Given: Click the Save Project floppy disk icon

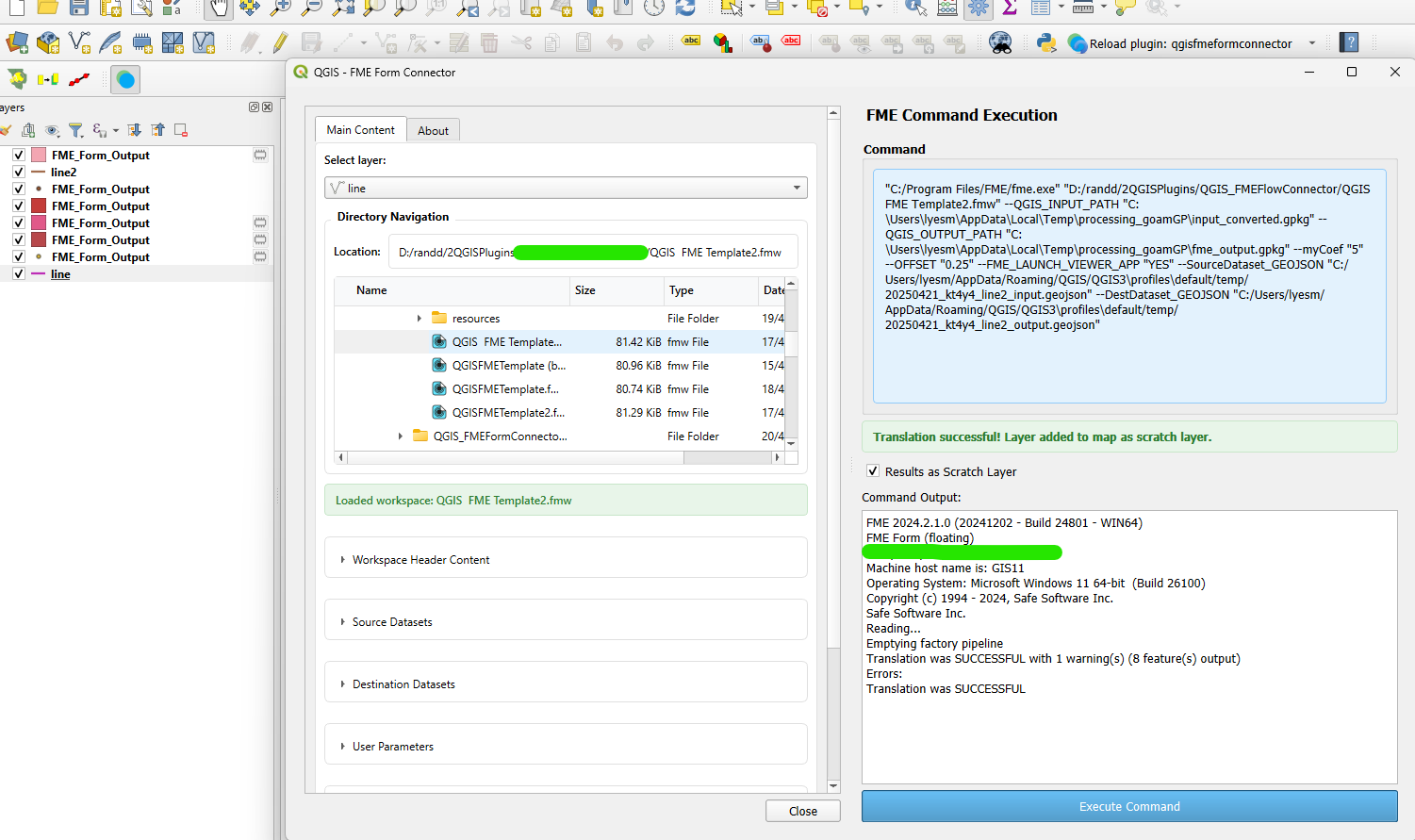Looking at the screenshot, I should click(x=79, y=8).
